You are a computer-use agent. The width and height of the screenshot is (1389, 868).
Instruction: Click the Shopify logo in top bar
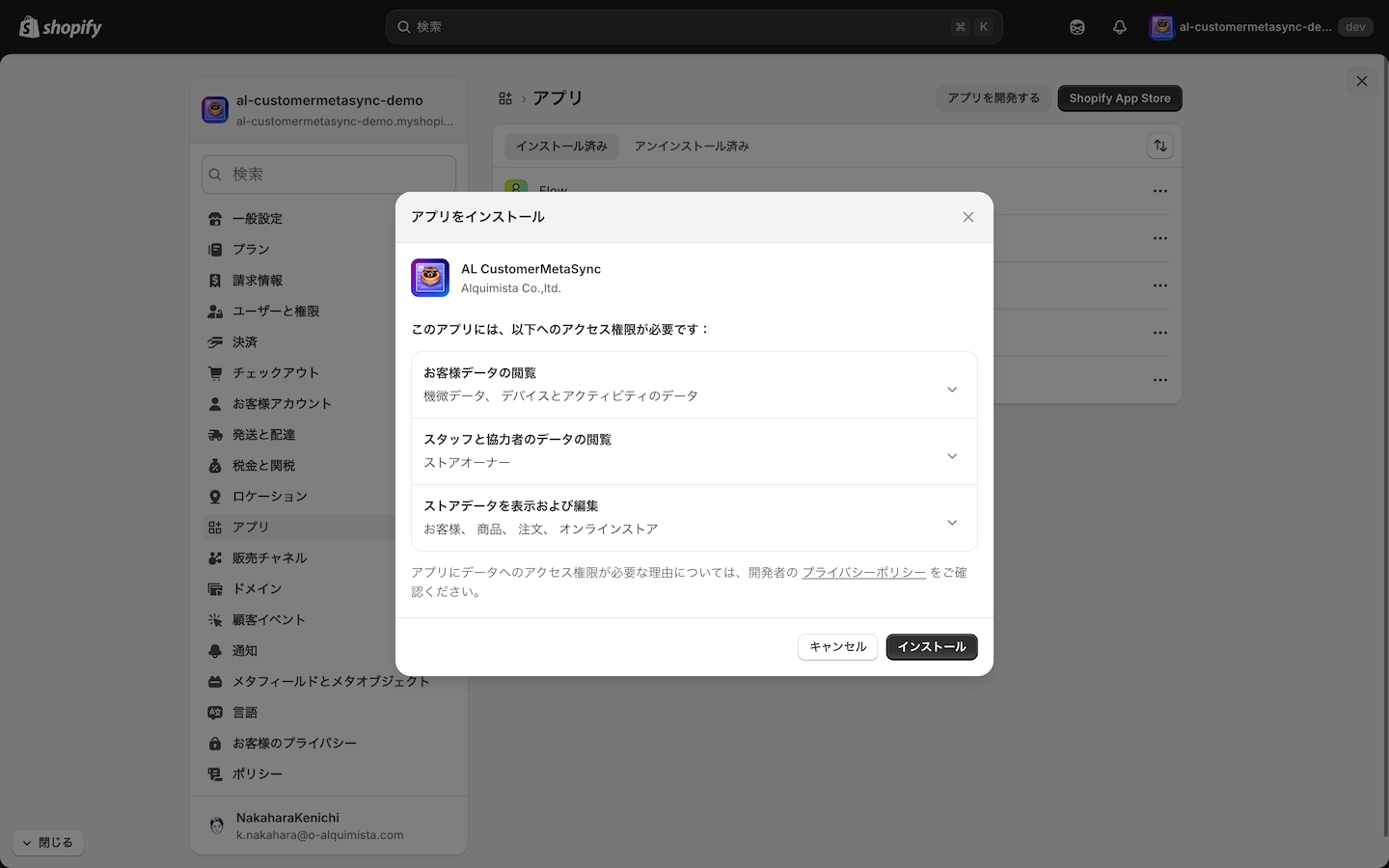(61, 27)
